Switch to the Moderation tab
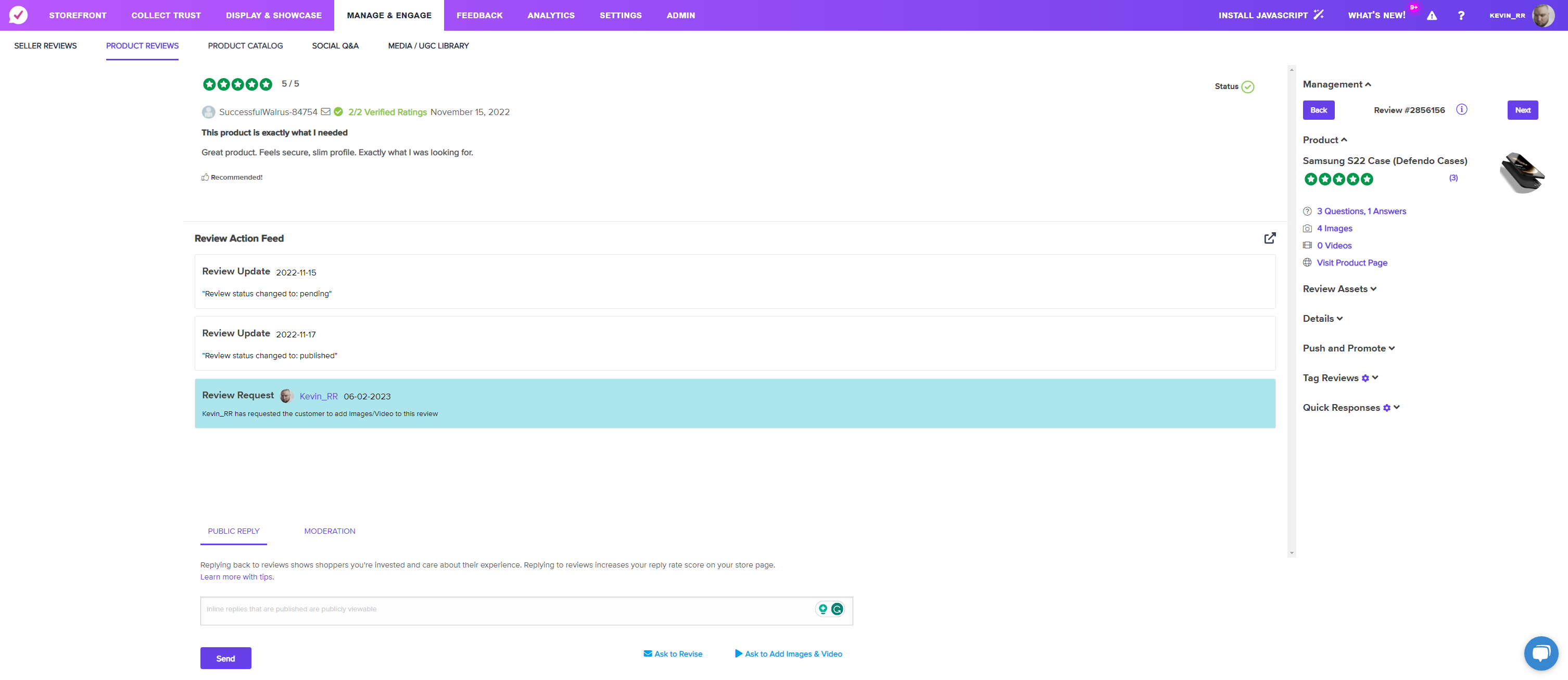The width and height of the screenshot is (1568, 680). coord(330,531)
